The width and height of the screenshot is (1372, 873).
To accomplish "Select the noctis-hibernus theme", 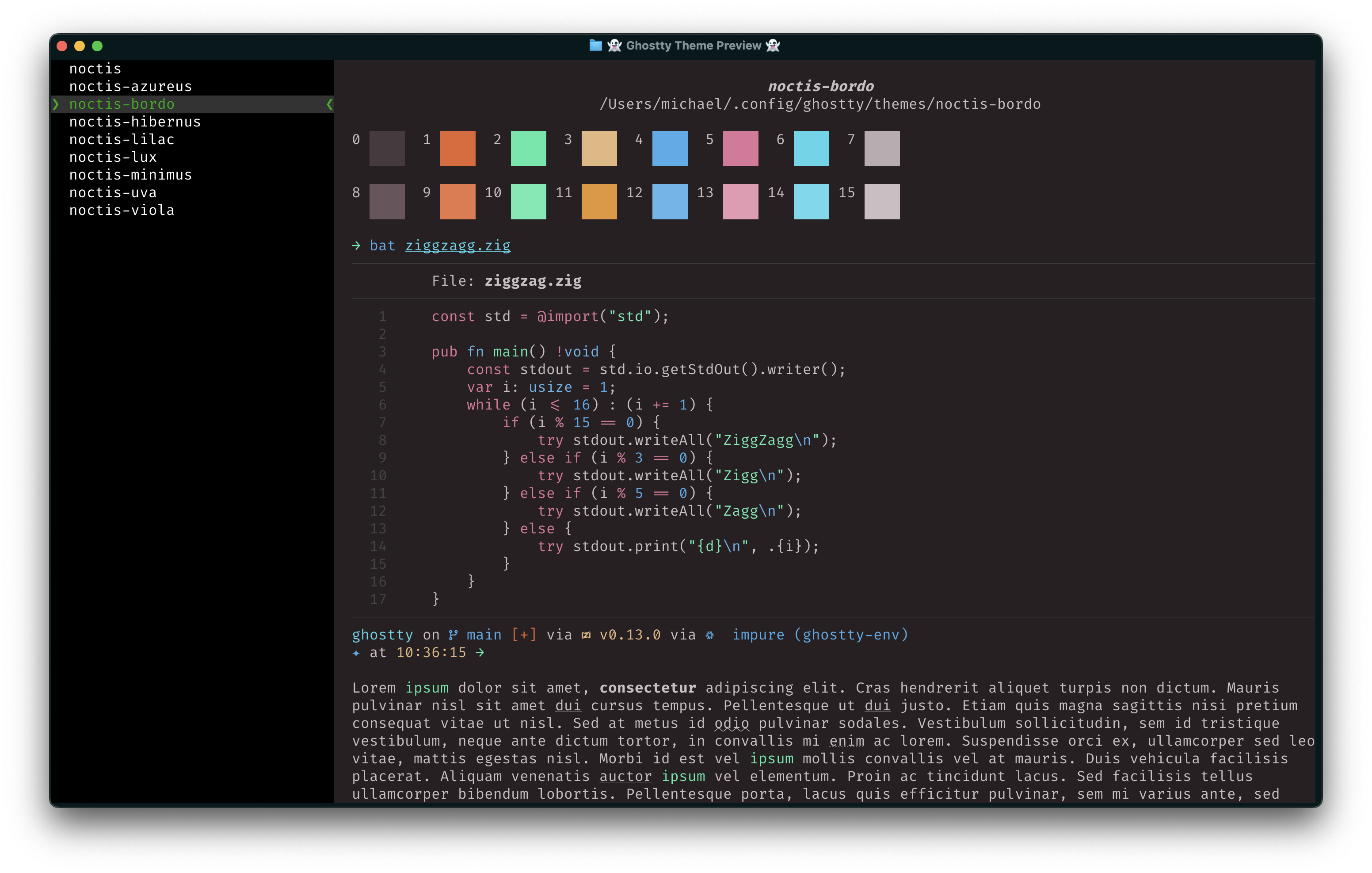I will [135, 122].
